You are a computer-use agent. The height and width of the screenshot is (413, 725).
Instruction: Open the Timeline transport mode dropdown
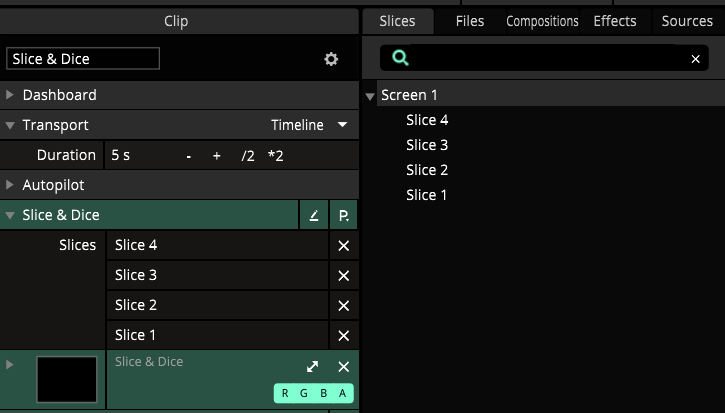tap(309, 125)
